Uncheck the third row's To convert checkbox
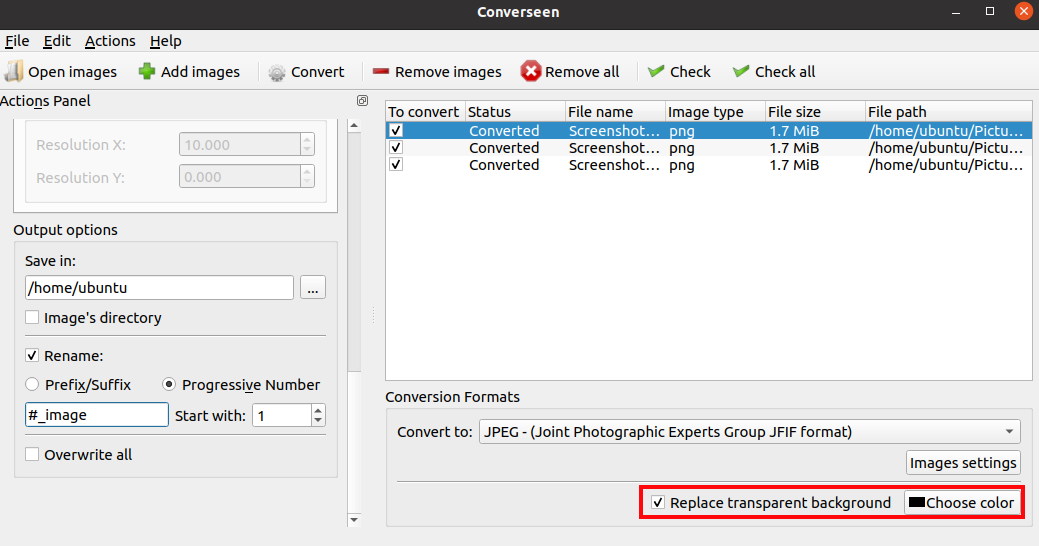This screenshot has height=546, width=1039. (396, 164)
